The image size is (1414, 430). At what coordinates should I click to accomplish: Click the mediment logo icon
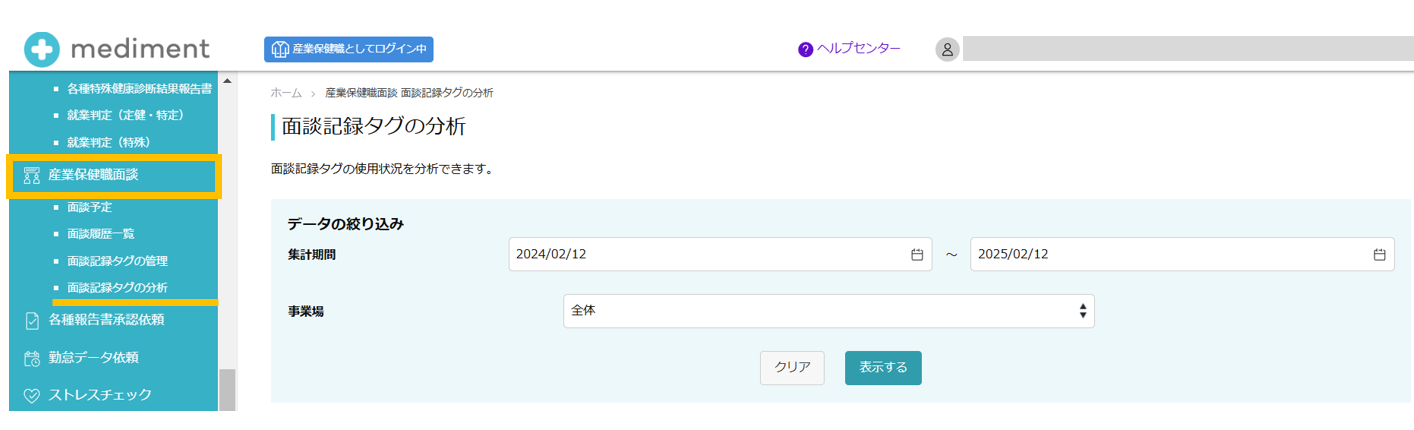pyautogui.click(x=43, y=49)
